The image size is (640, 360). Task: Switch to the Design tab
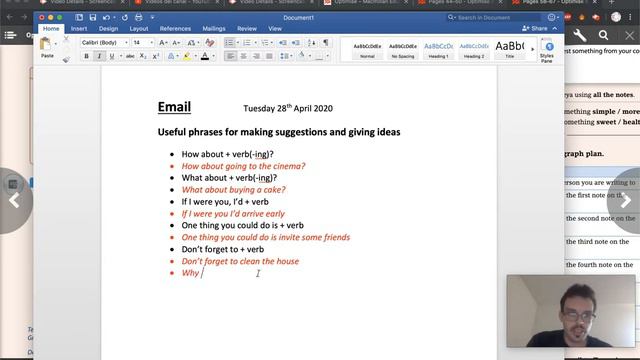click(x=108, y=29)
